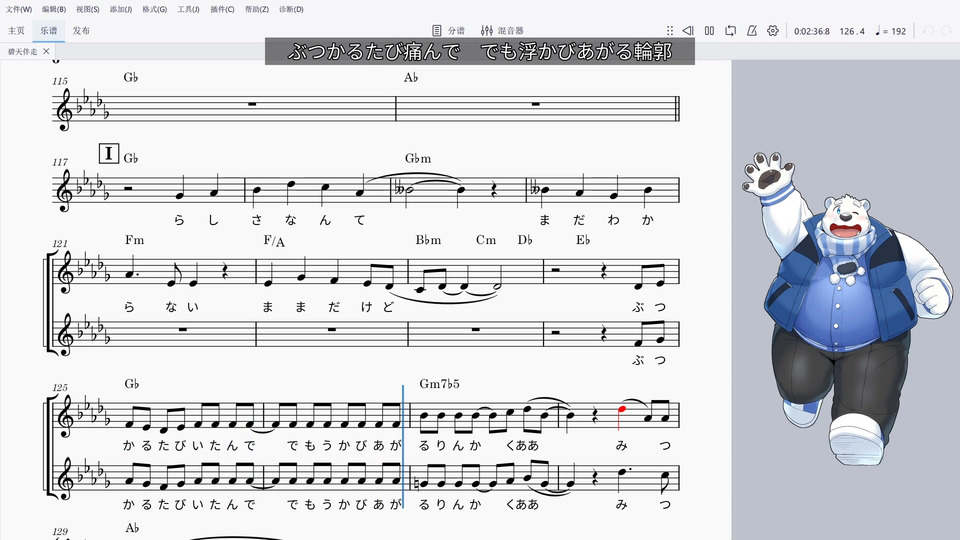Select the red highlighted playing note
This screenshot has height=540, width=960.
(x=621, y=410)
